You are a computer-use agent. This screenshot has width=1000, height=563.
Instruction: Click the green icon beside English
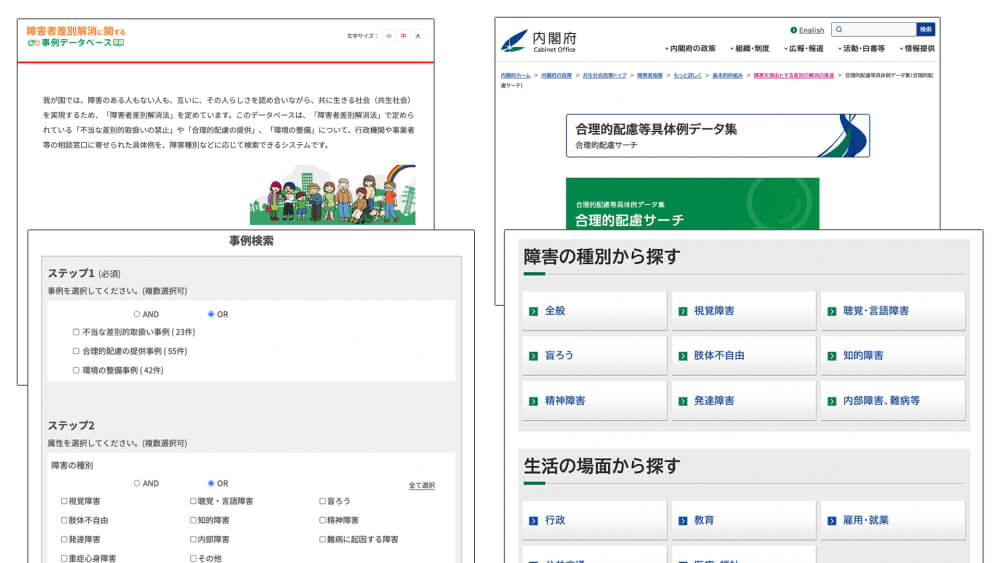point(793,30)
